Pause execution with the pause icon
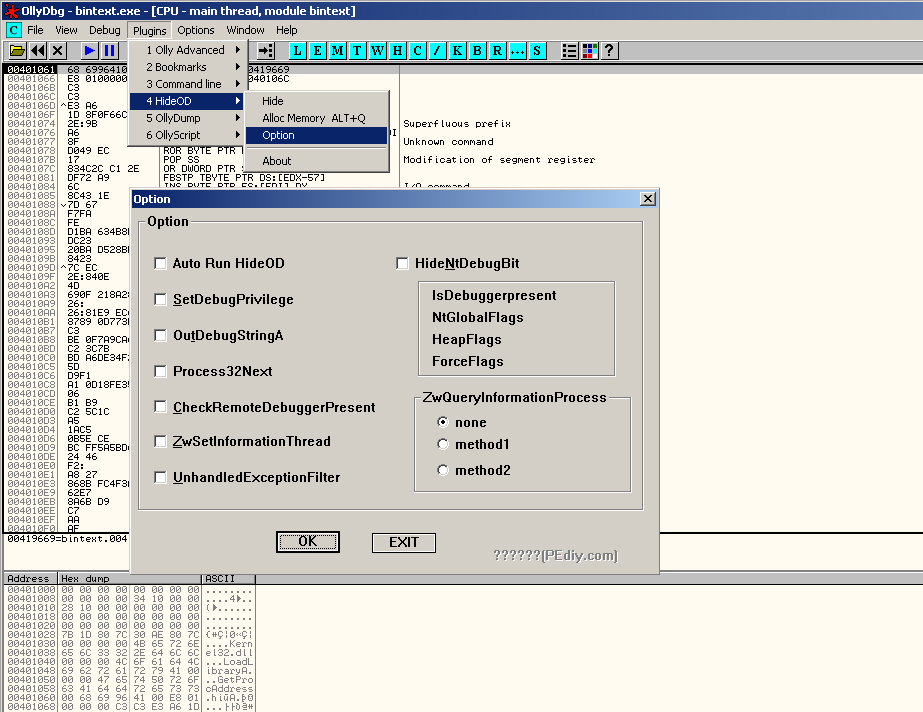 pos(110,50)
